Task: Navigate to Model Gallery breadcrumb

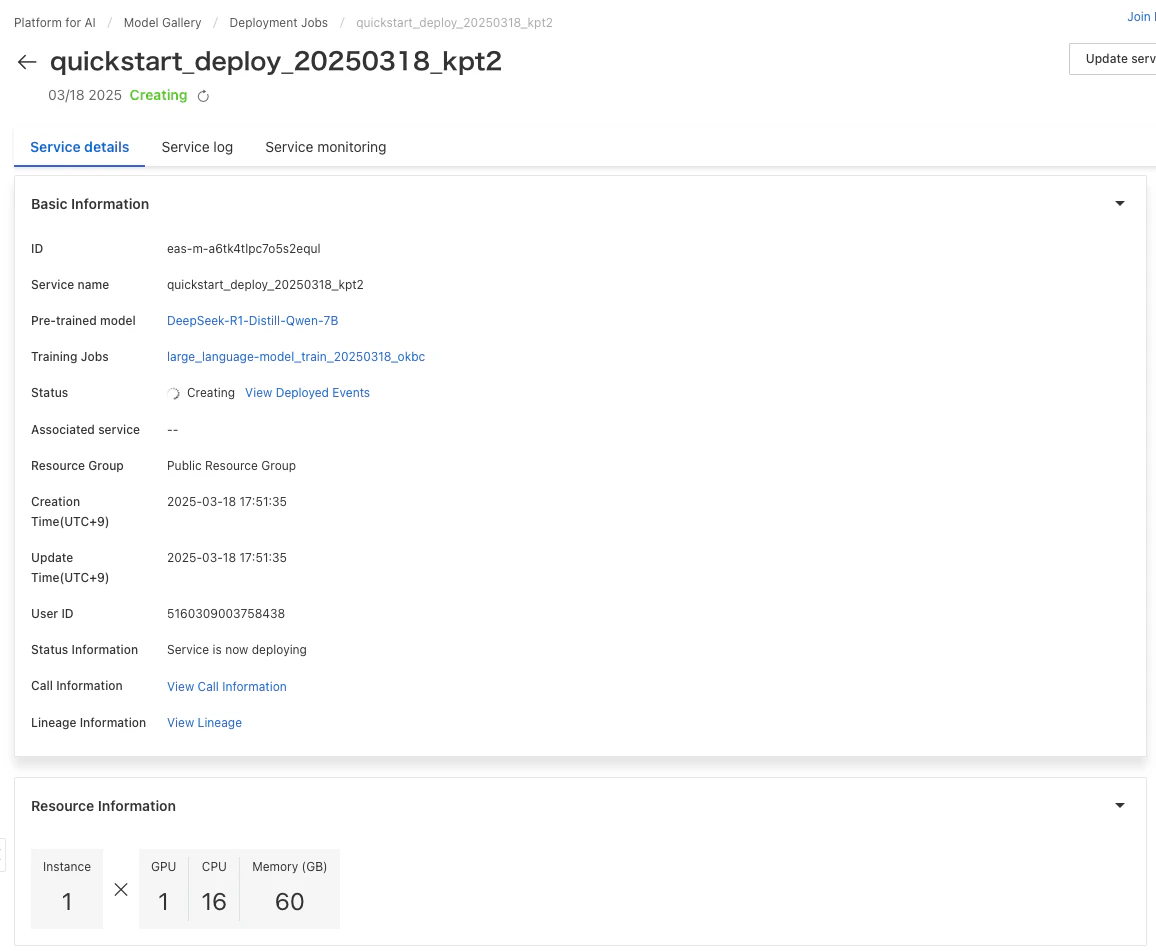Action: pos(162,23)
